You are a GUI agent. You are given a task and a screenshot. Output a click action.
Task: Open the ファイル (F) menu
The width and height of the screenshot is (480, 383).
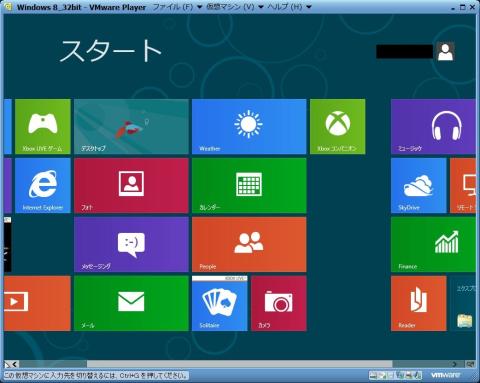(177, 7)
